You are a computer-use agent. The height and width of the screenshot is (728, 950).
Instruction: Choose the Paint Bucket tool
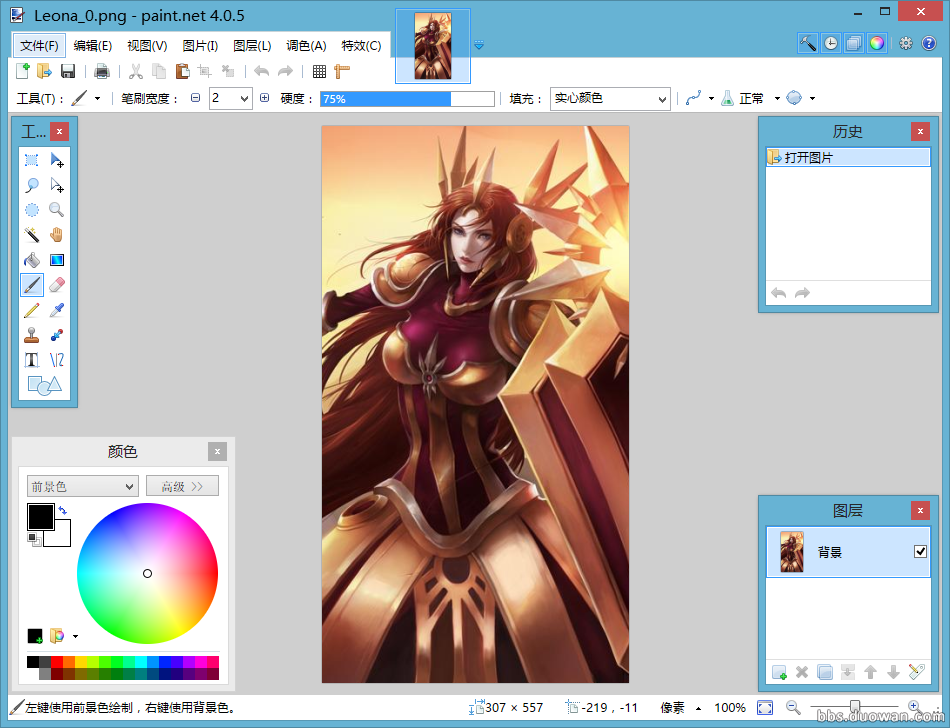(x=32, y=260)
